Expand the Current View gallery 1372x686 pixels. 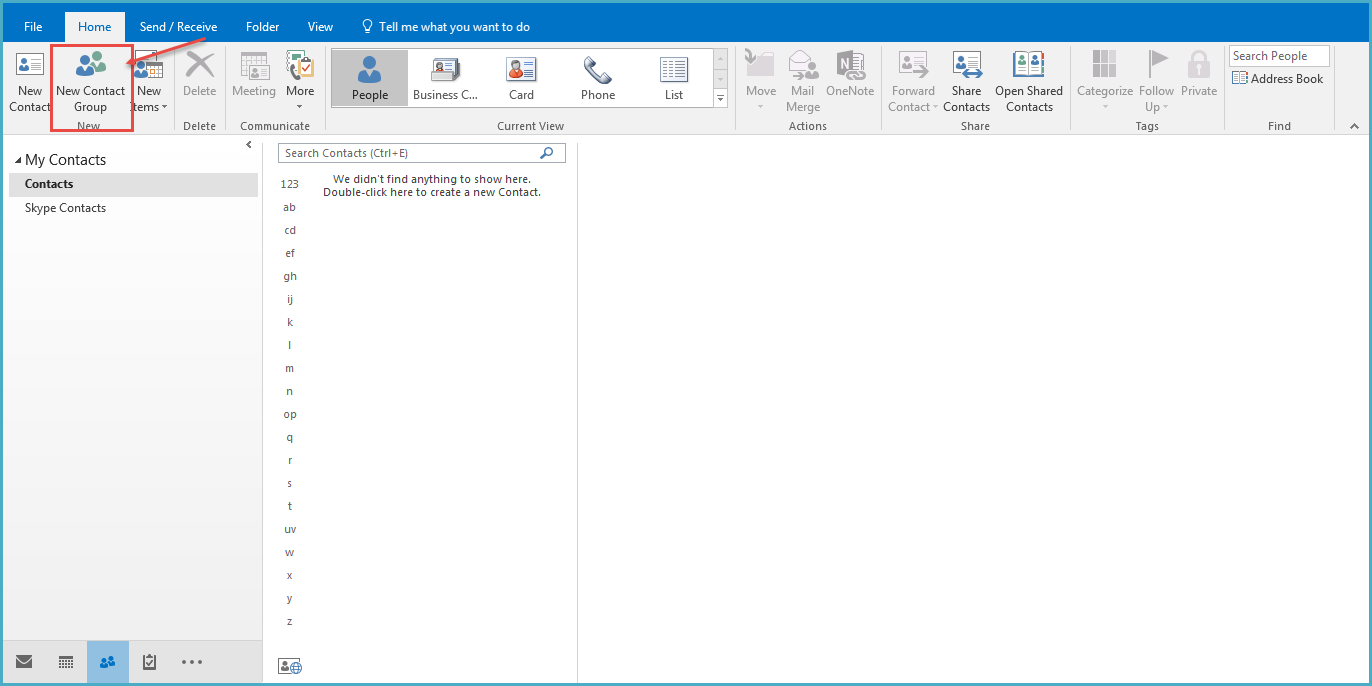point(720,98)
